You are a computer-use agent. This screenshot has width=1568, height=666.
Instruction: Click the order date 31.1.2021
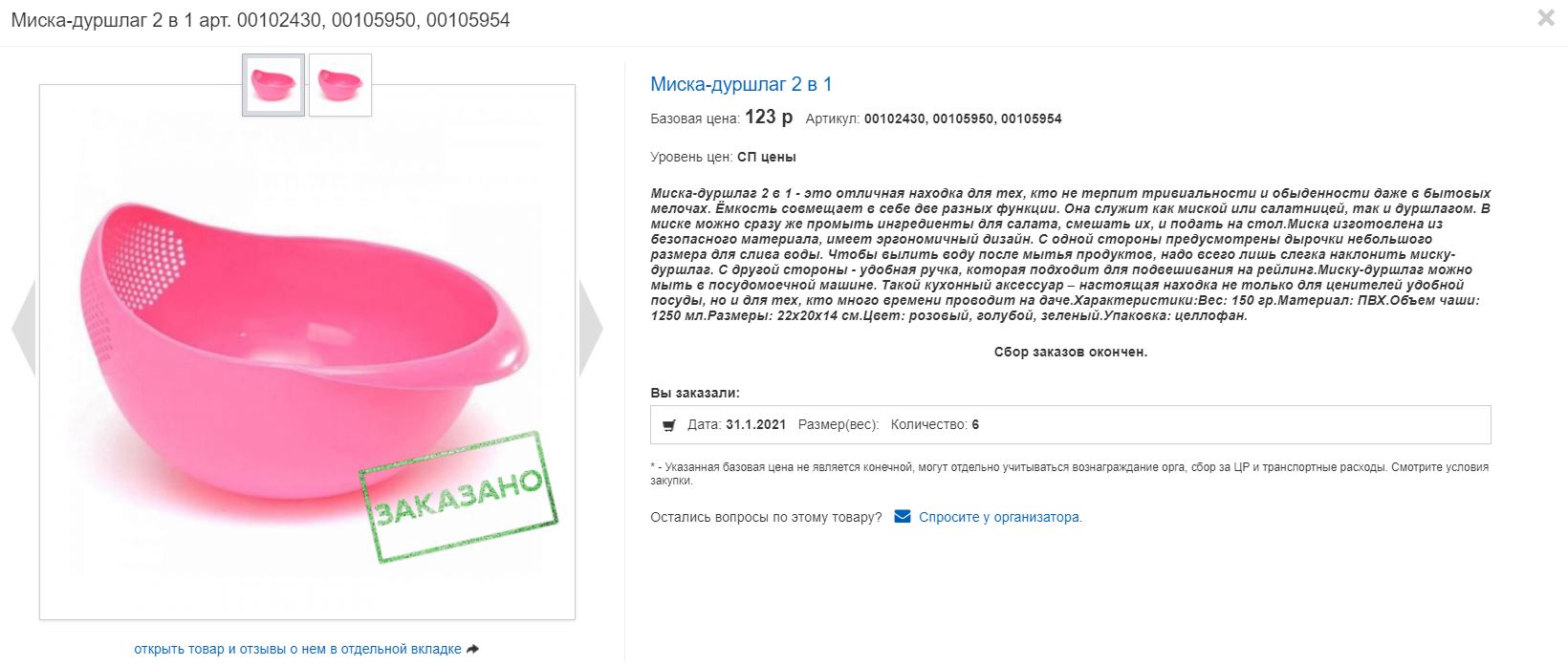755,424
